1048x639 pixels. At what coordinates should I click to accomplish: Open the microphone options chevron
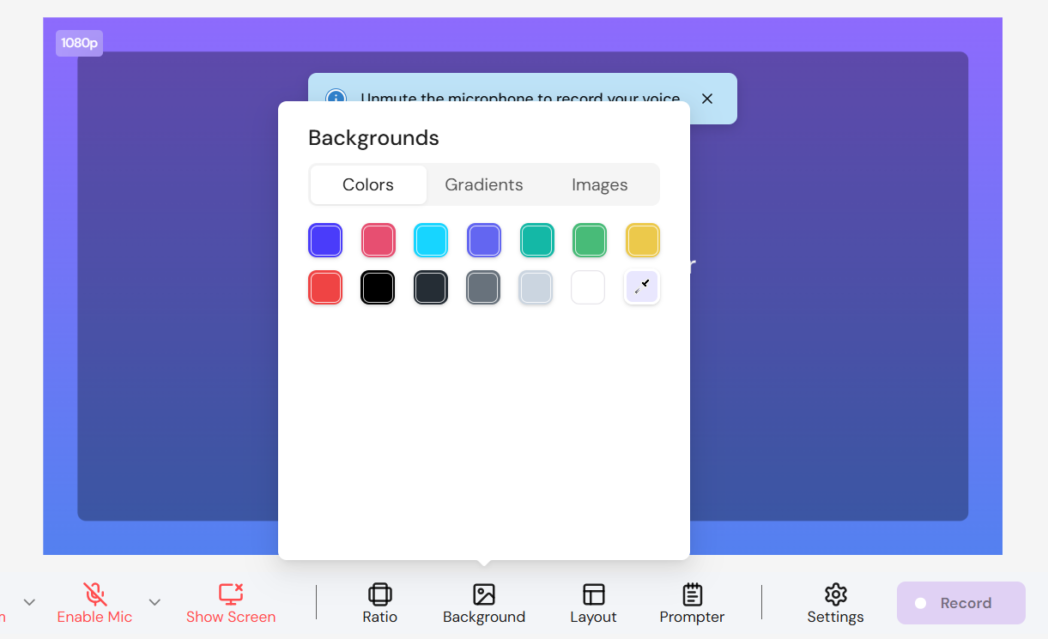[x=155, y=602]
